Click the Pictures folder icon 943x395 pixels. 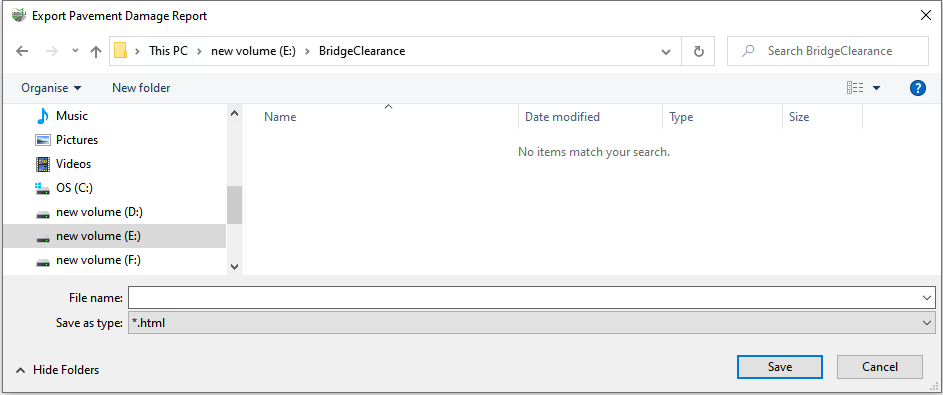pos(43,139)
